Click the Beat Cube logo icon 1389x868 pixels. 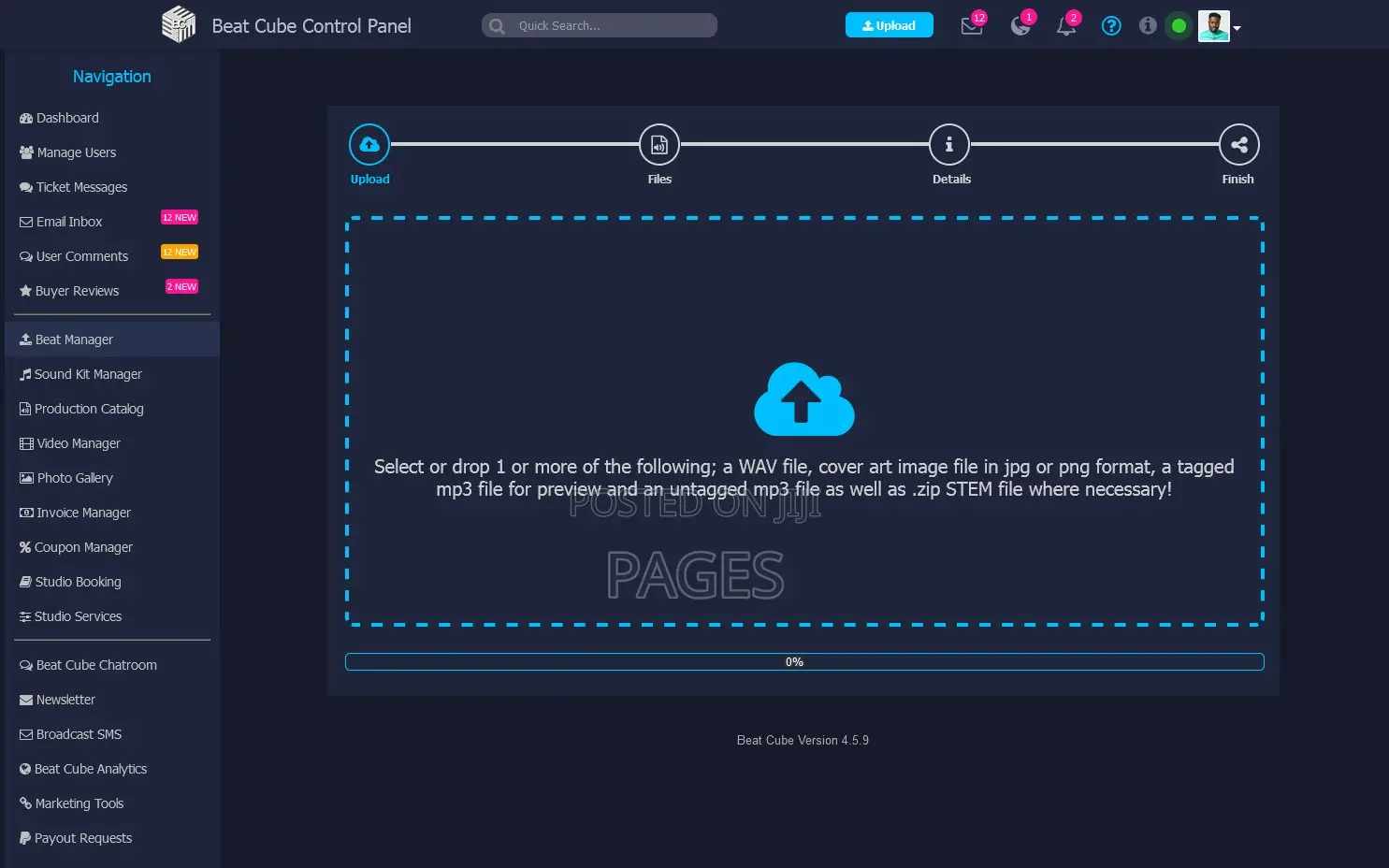(179, 25)
